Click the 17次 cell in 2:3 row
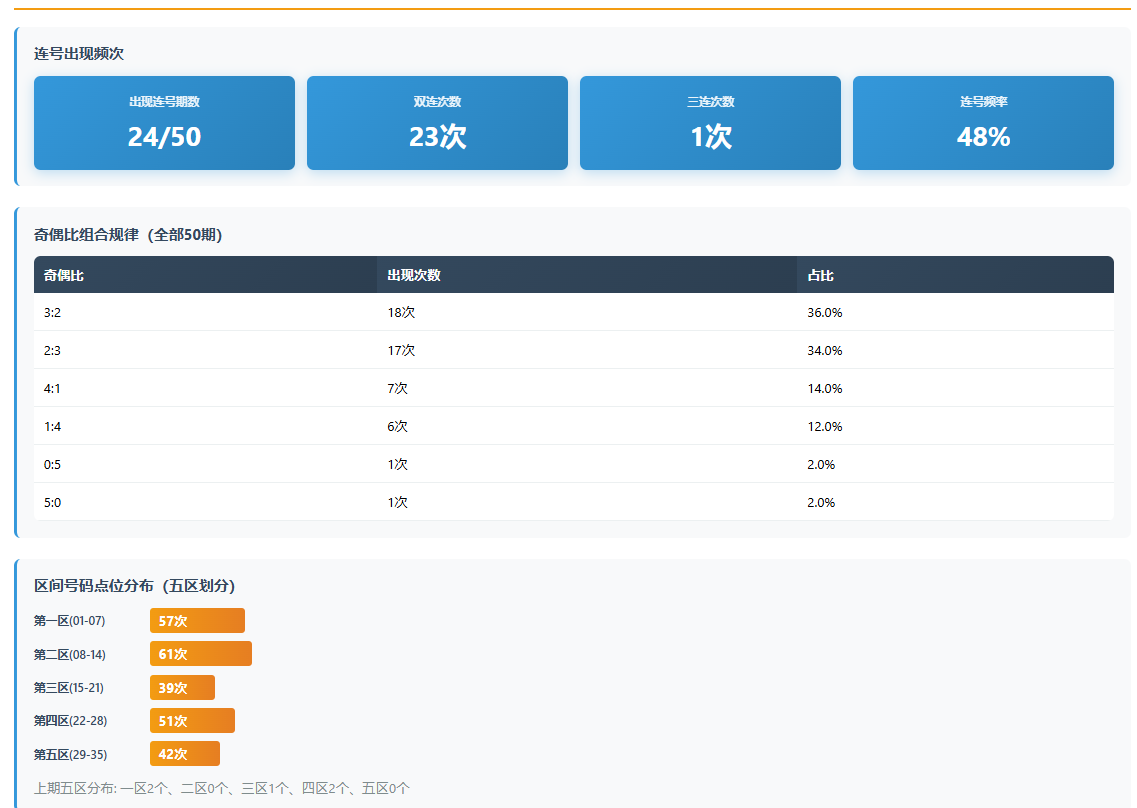The width and height of the screenshot is (1137, 808). pyautogui.click(x=401, y=350)
